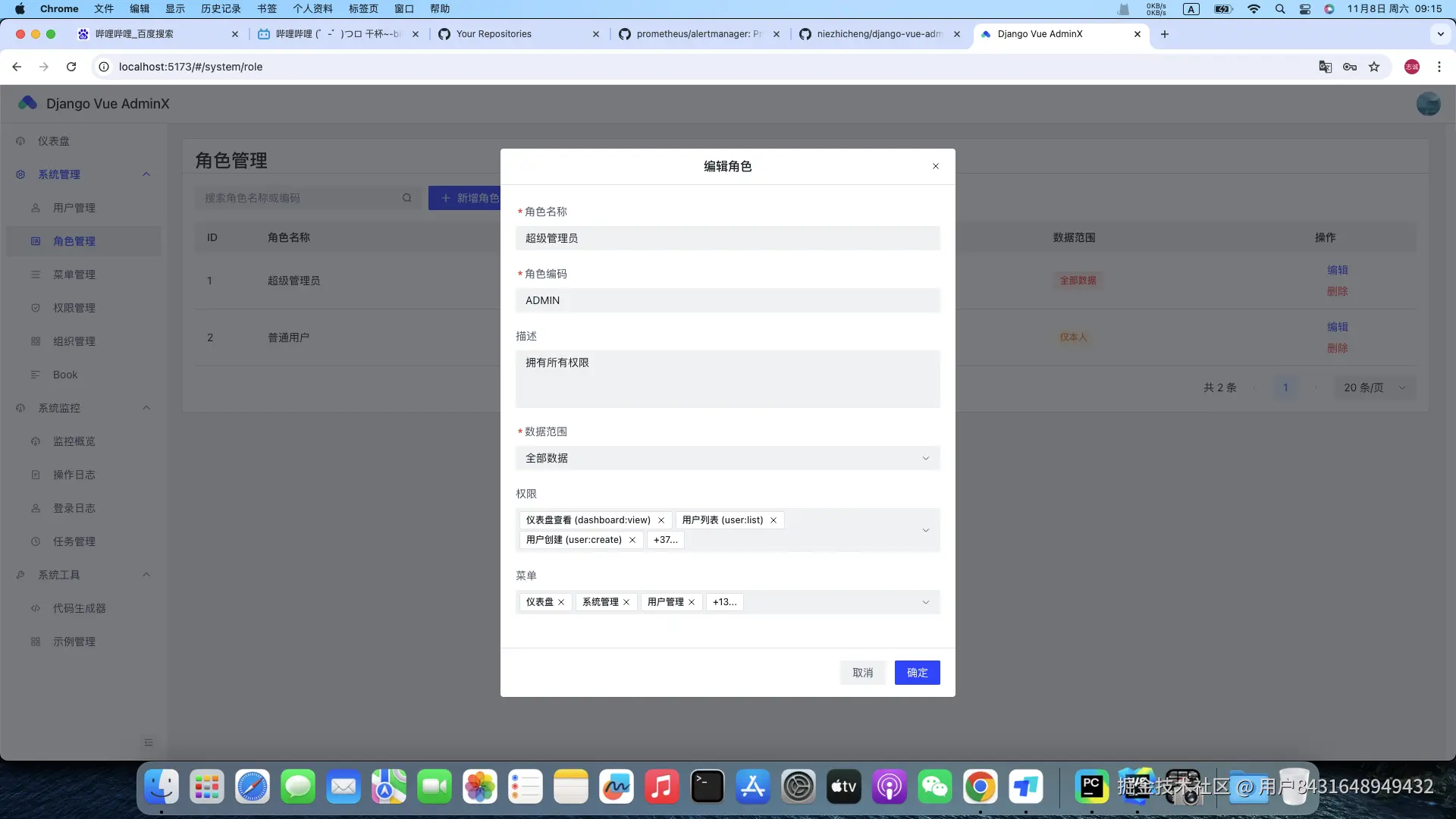Open 用户管理 in the sidebar

coord(74,207)
